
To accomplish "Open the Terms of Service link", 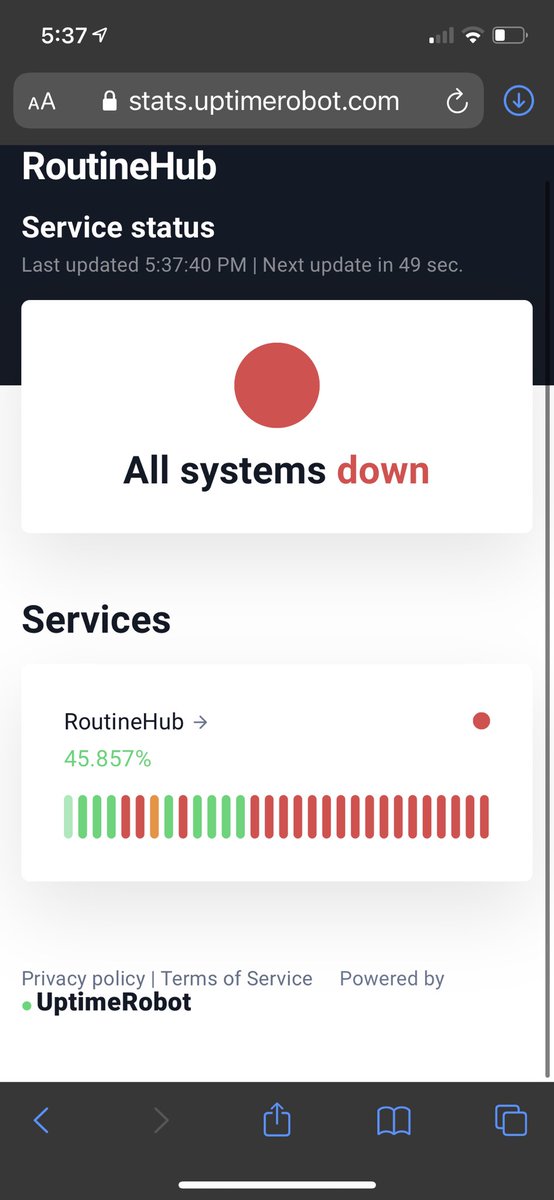I will point(237,978).
